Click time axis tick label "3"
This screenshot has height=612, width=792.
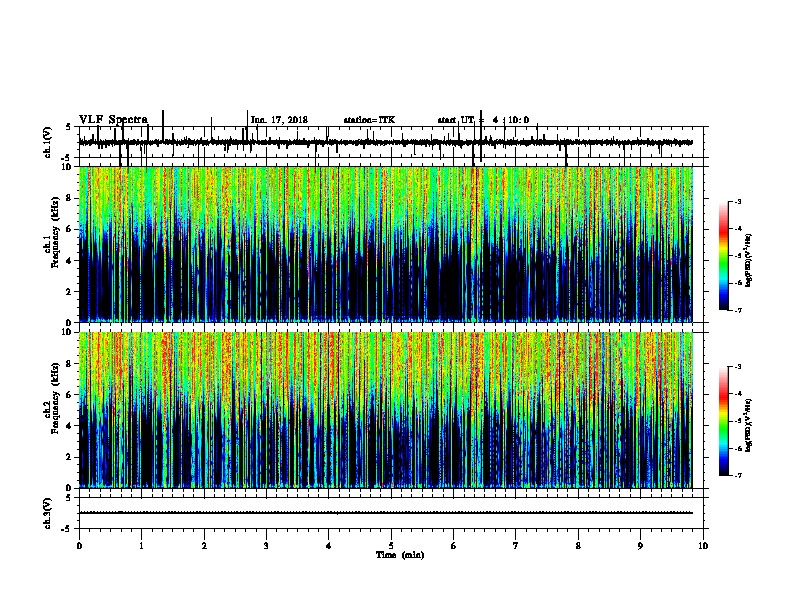pyautogui.click(x=266, y=546)
